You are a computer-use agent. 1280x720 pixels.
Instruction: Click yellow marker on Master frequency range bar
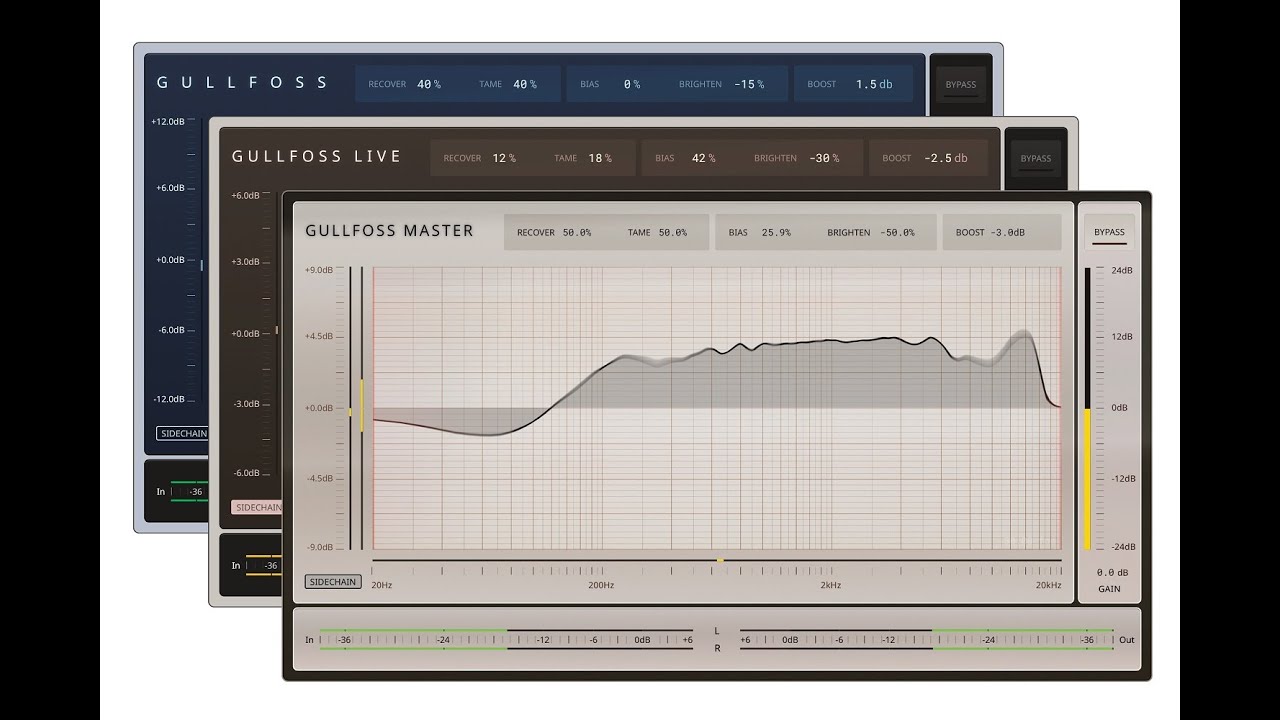(x=720, y=561)
